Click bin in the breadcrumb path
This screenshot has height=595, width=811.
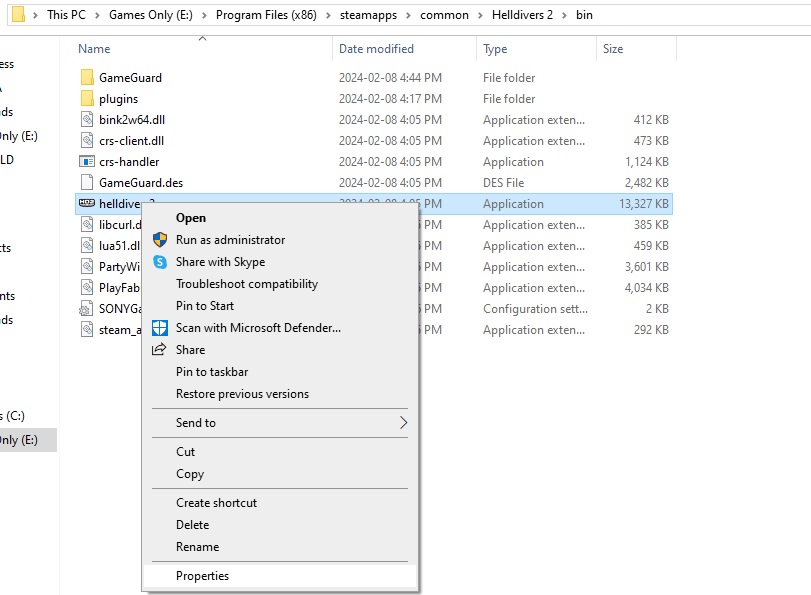[584, 15]
